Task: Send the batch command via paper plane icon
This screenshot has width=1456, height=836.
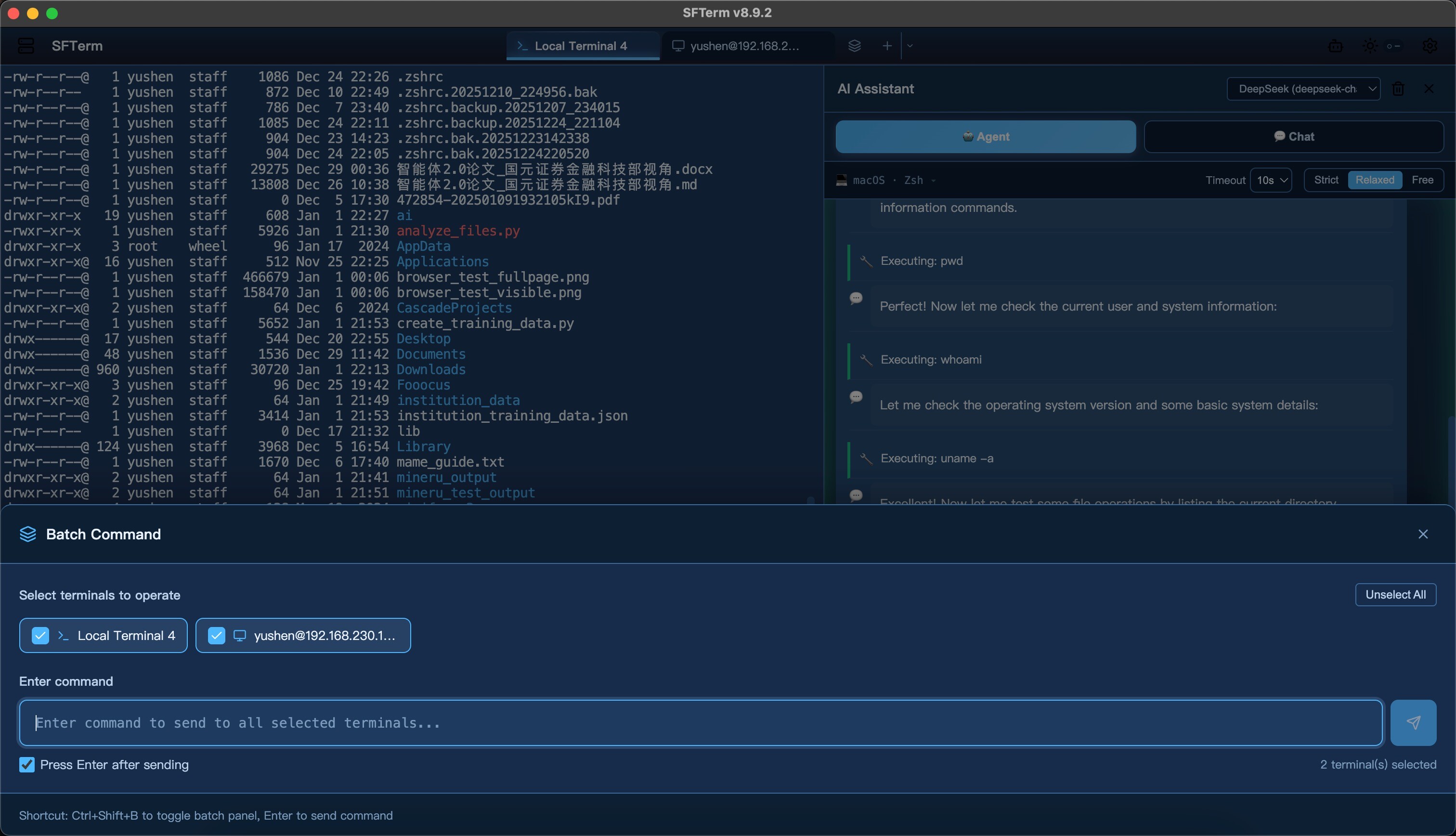Action: click(x=1413, y=722)
